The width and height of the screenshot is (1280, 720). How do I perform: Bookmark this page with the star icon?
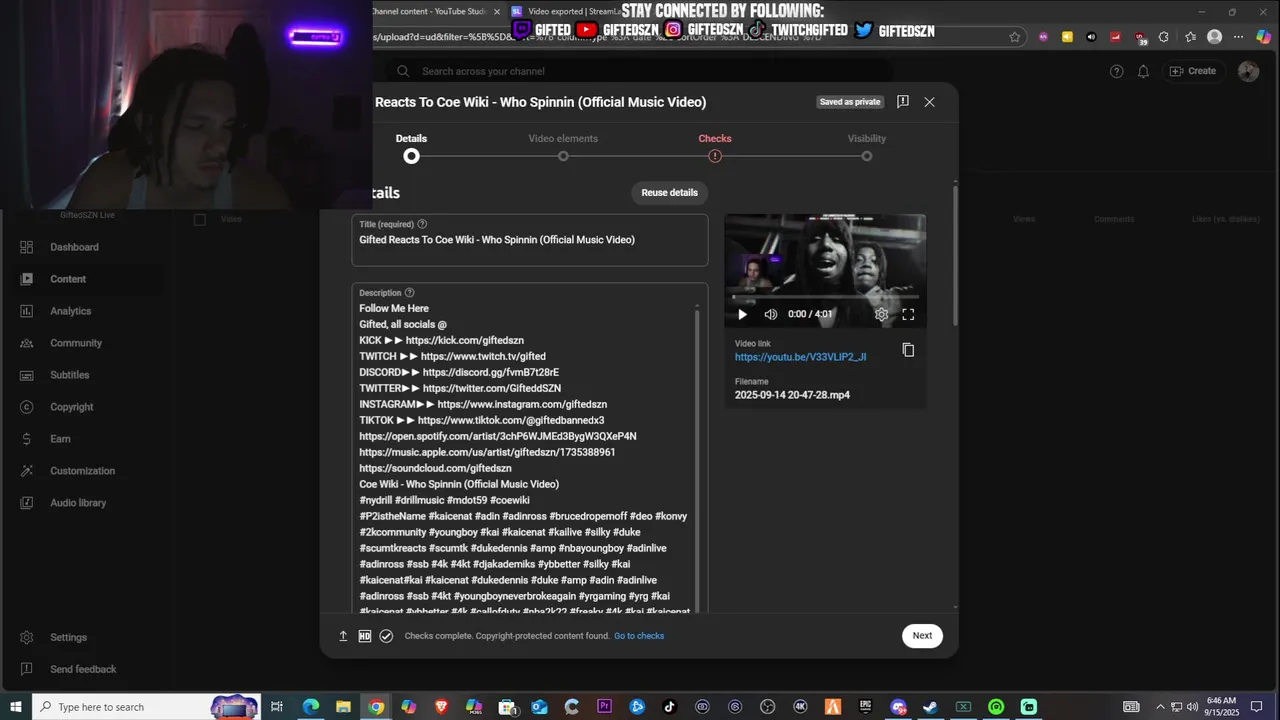pos(1015,37)
